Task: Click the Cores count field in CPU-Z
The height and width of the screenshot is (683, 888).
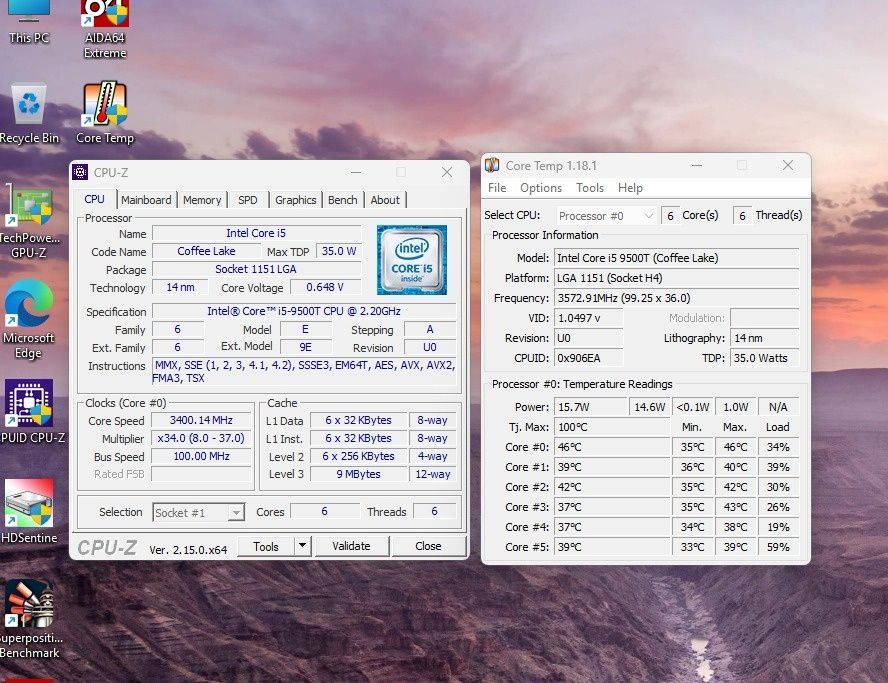Action: coord(325,511)
